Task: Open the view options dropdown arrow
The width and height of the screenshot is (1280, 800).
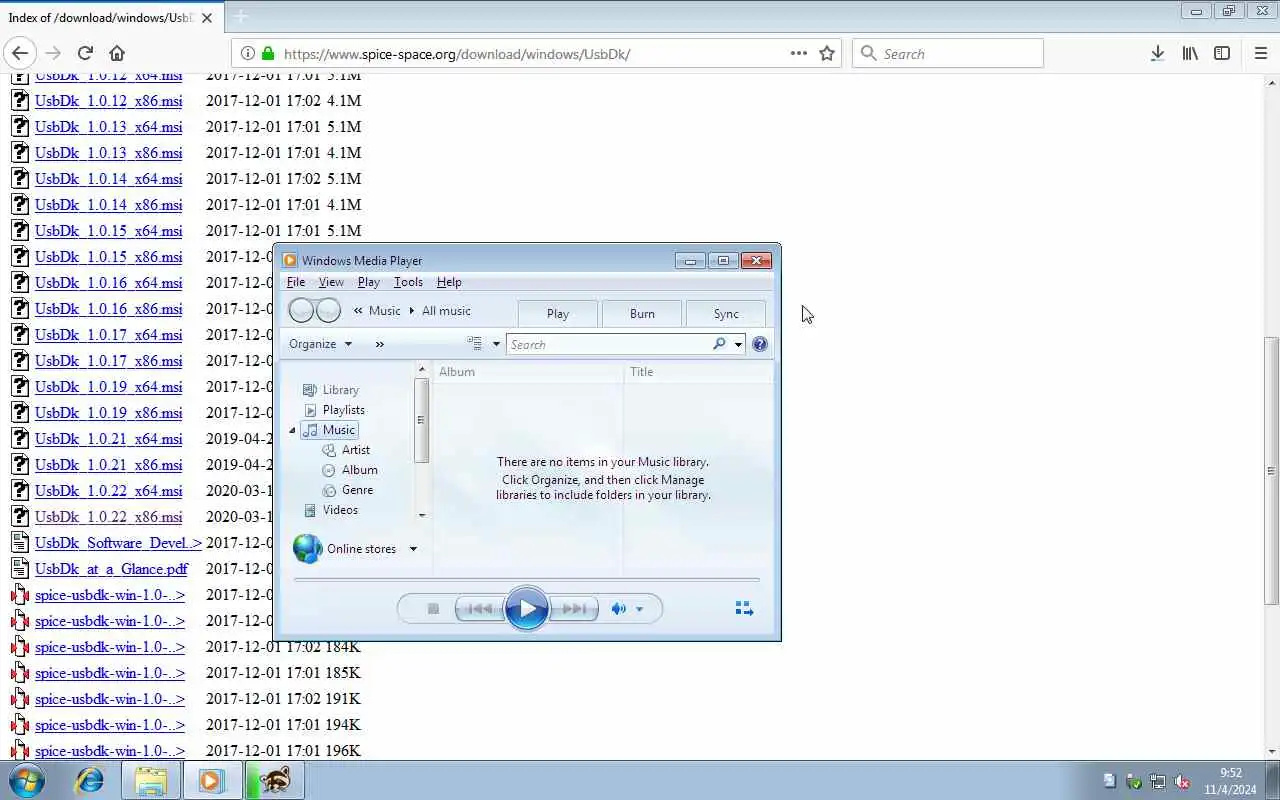Action: [496, 344]
